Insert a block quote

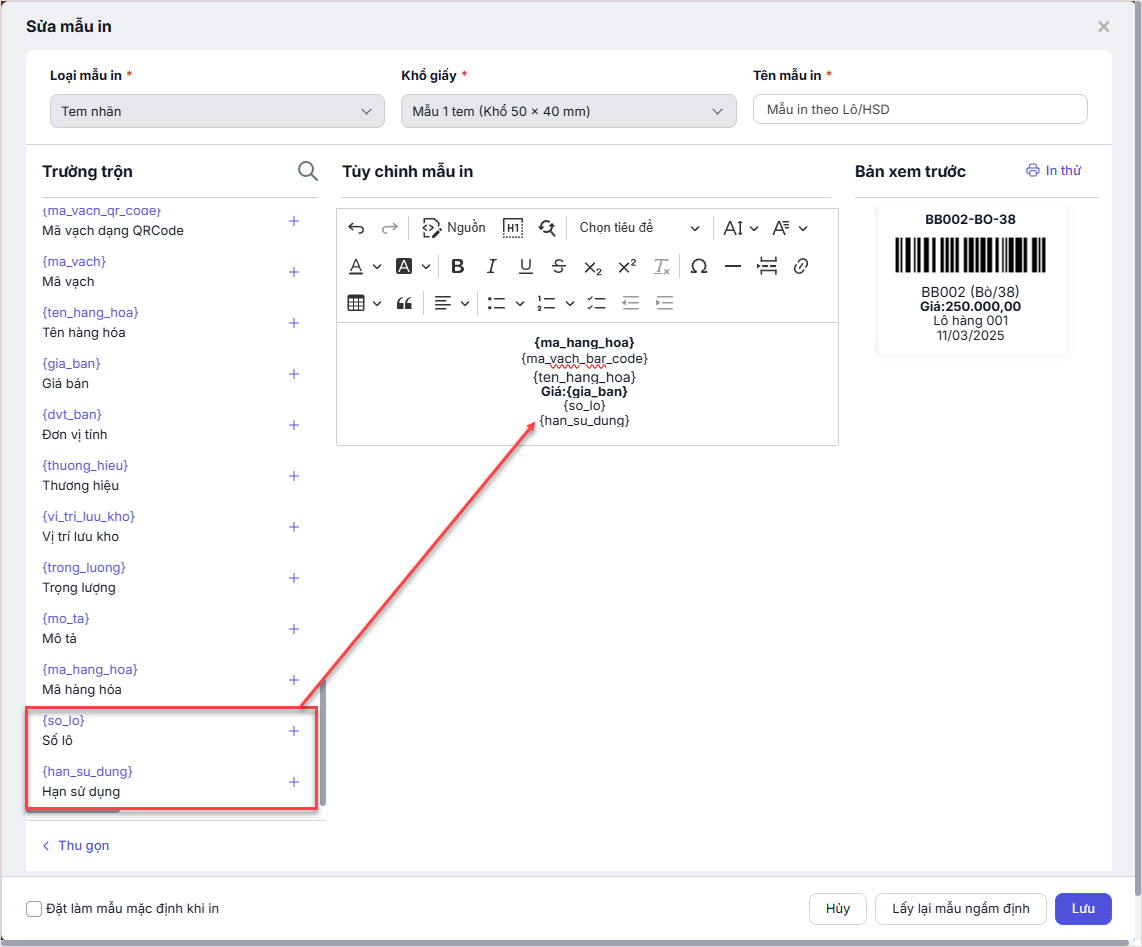404,303
